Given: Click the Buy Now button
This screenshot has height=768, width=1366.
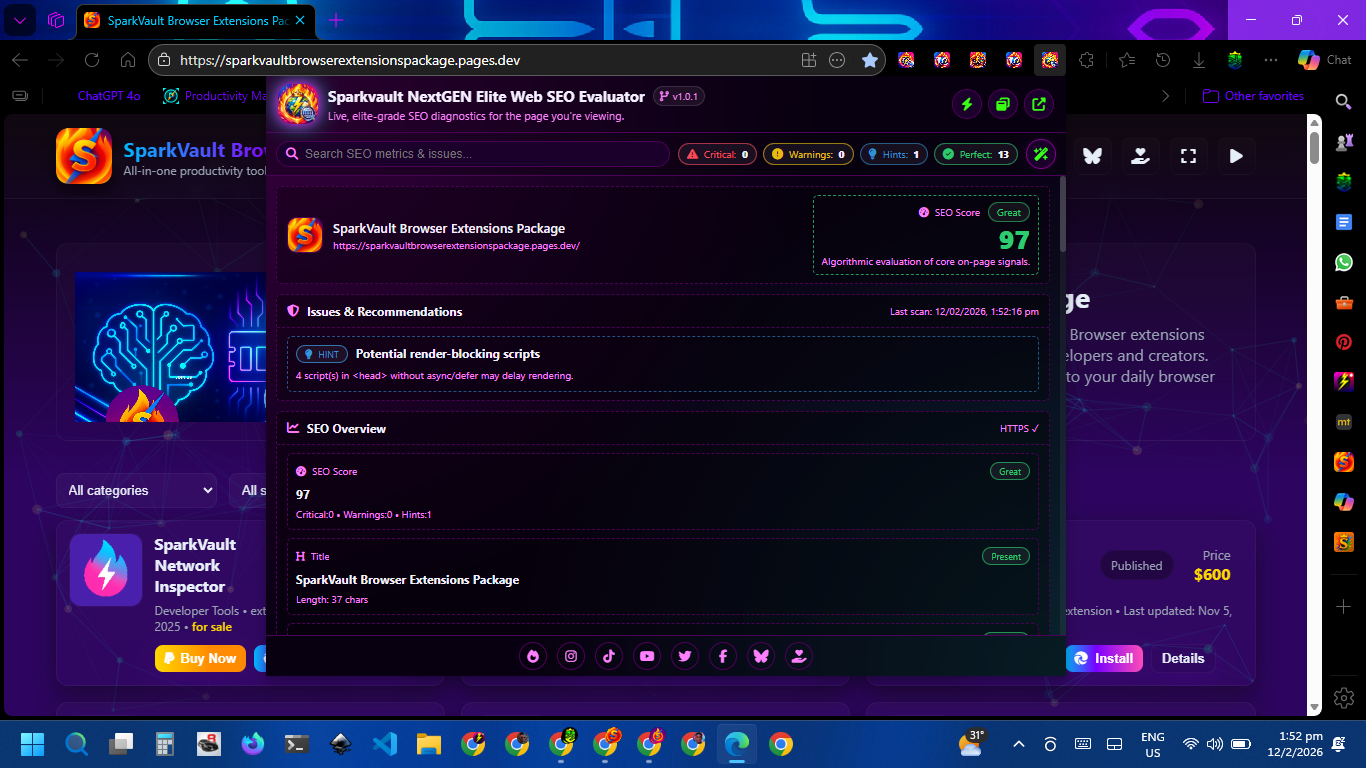Looking at the screenshot, I should (200, 658).
